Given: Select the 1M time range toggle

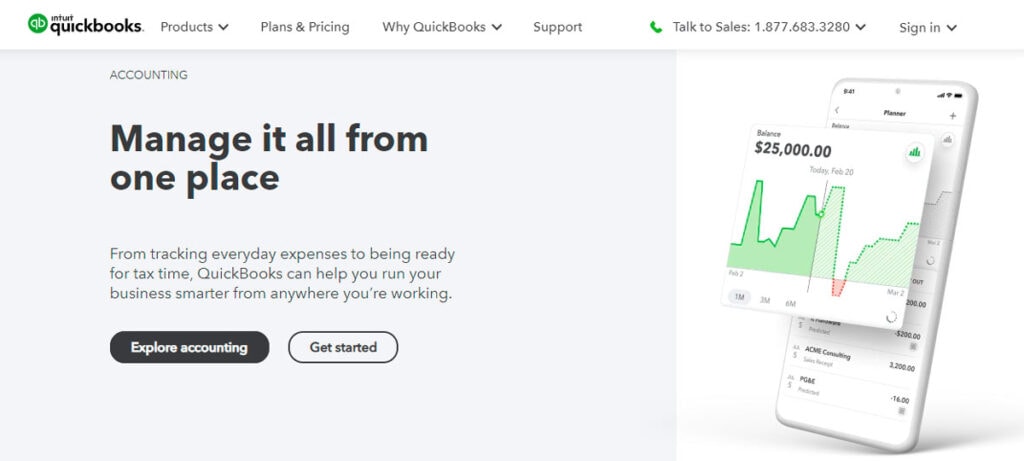Looking at the screenshot, I should [740, 299].
